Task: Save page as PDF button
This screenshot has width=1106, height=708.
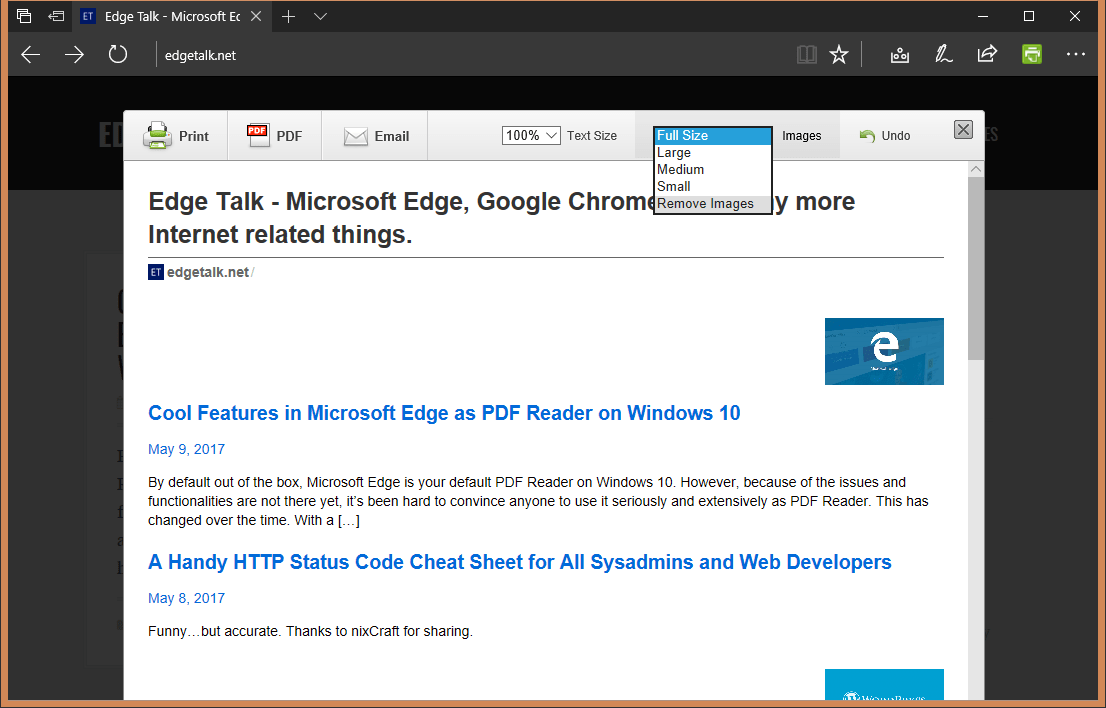Action: click(x=274, y=135)
